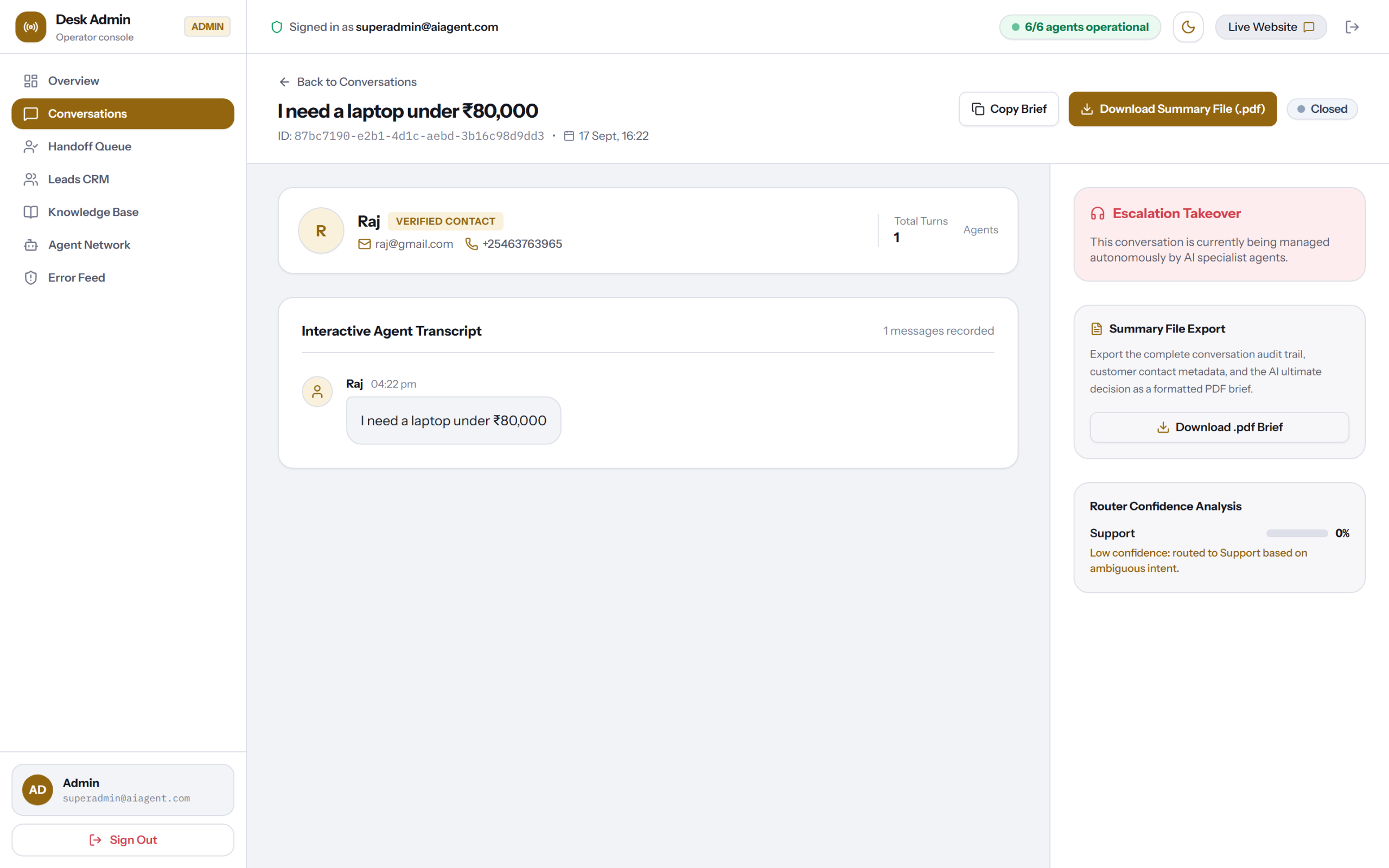Screen dimensions: 1389x868
Task: Click the Router Confidence Analysis heading
Action: [x=1165, y=506]
